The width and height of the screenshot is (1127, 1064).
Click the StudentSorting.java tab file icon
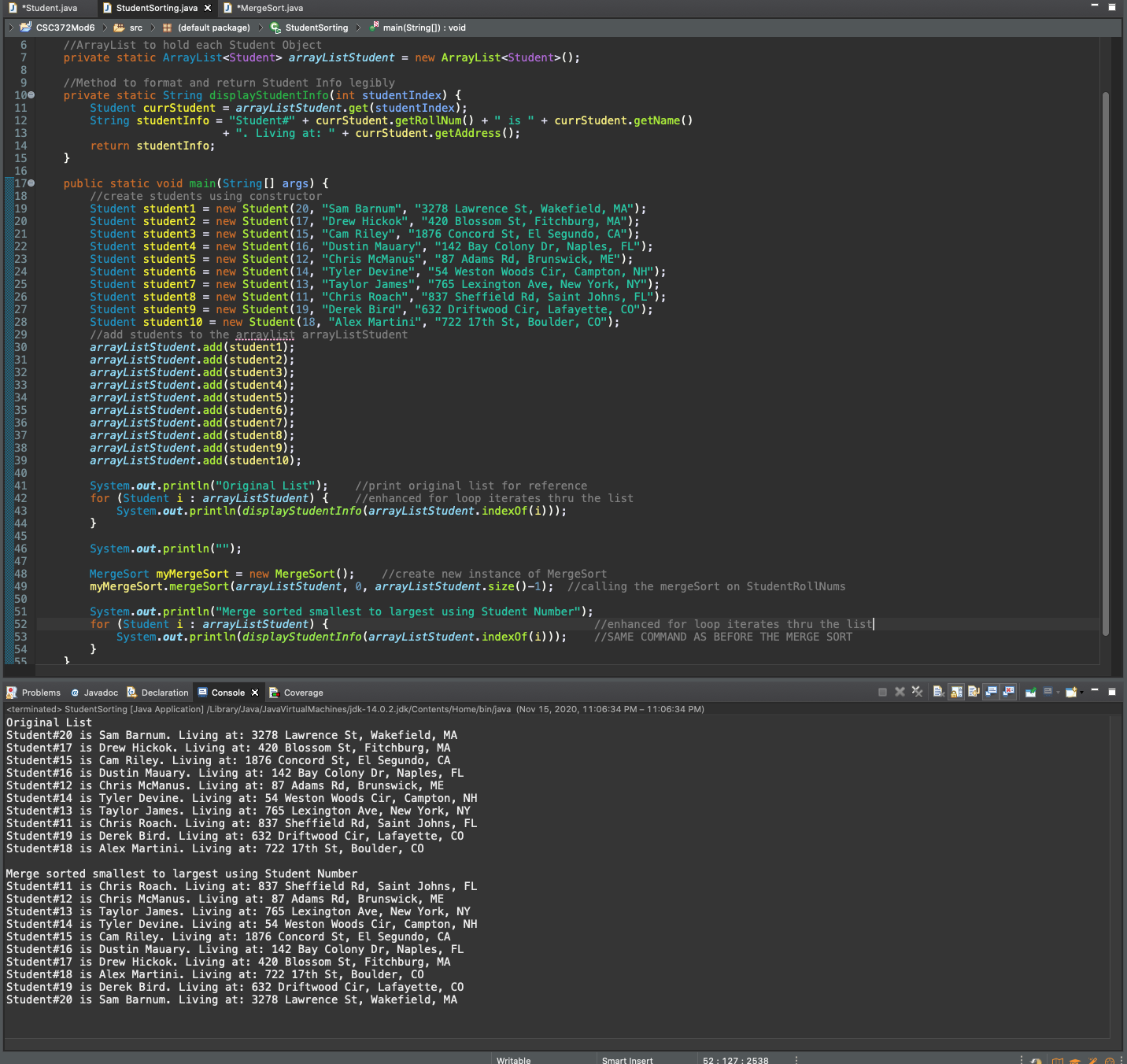click(107, 8)
